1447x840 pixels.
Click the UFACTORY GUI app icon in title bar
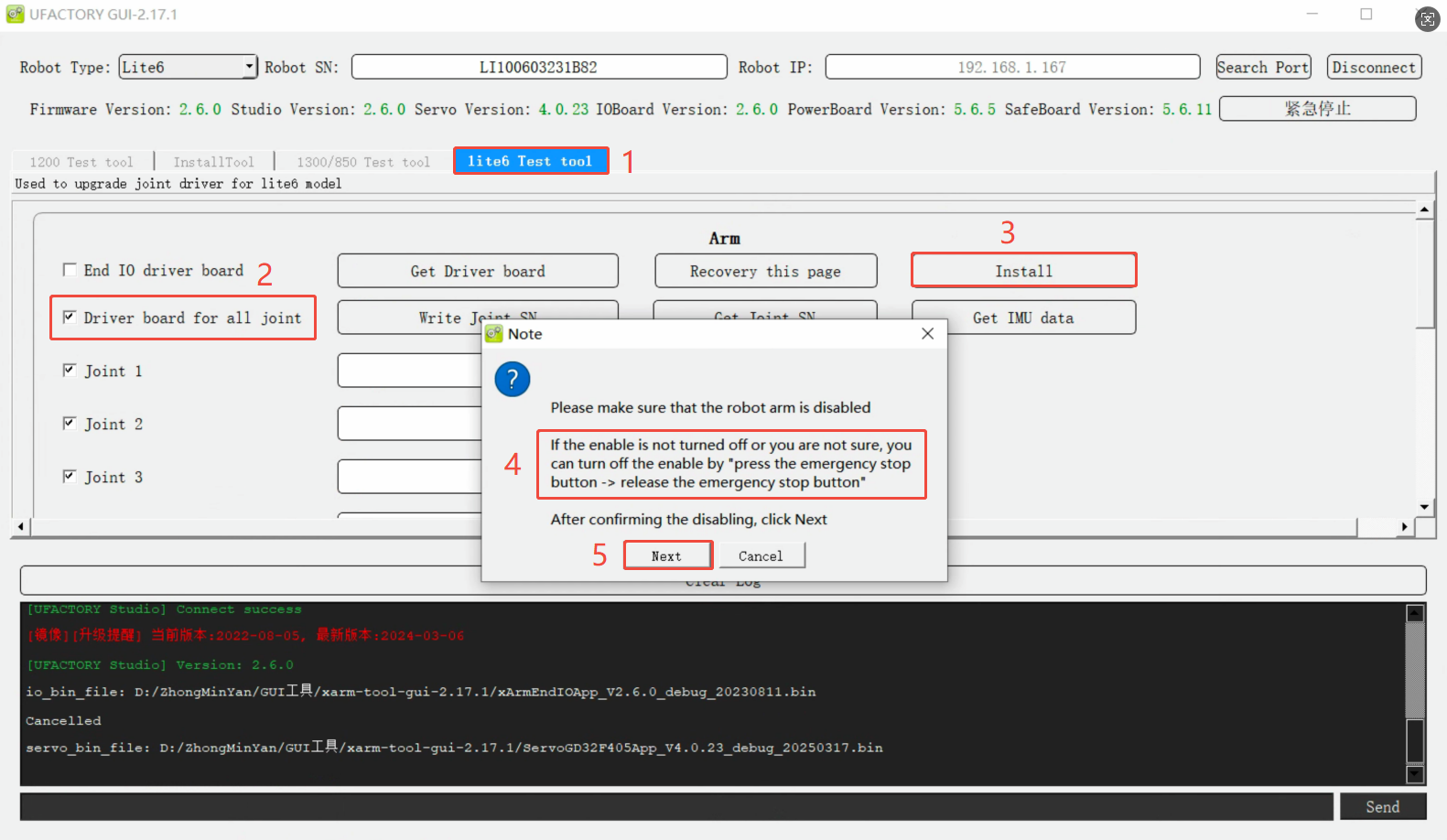tap(15, 15)
